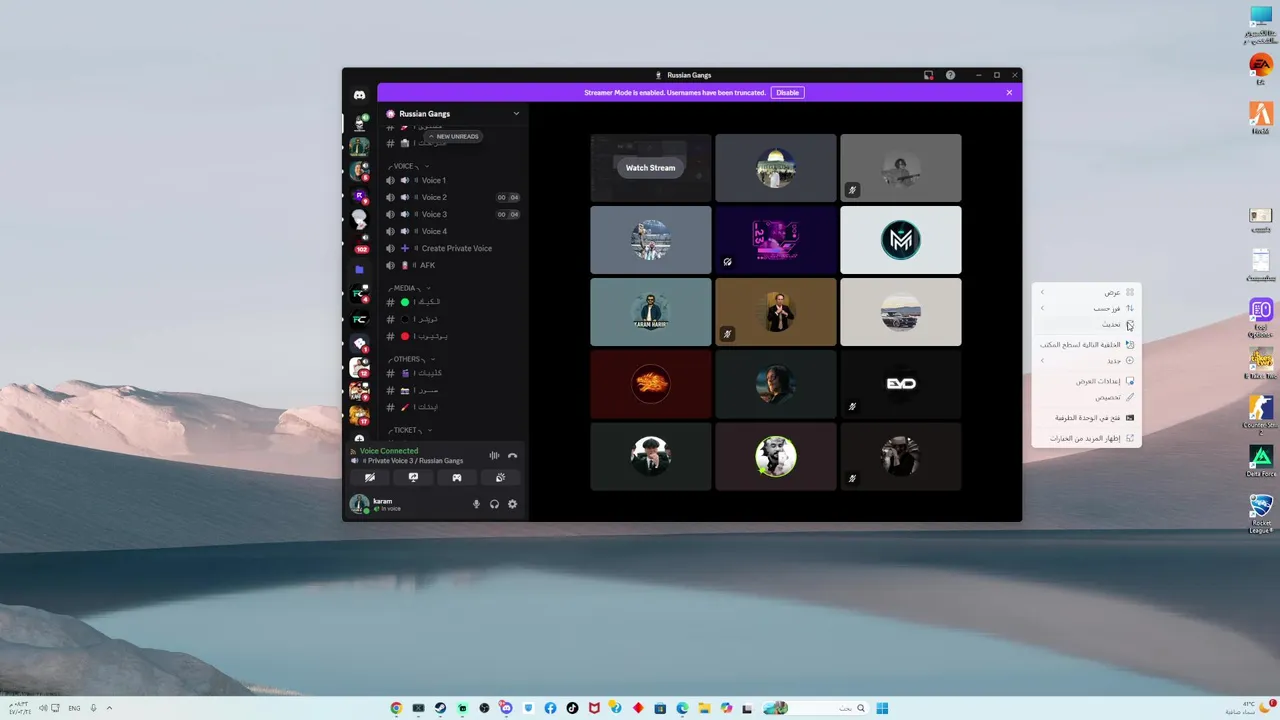Start an activity with the game controller icon
This screenshot has height=720, width=1280.
457,478
